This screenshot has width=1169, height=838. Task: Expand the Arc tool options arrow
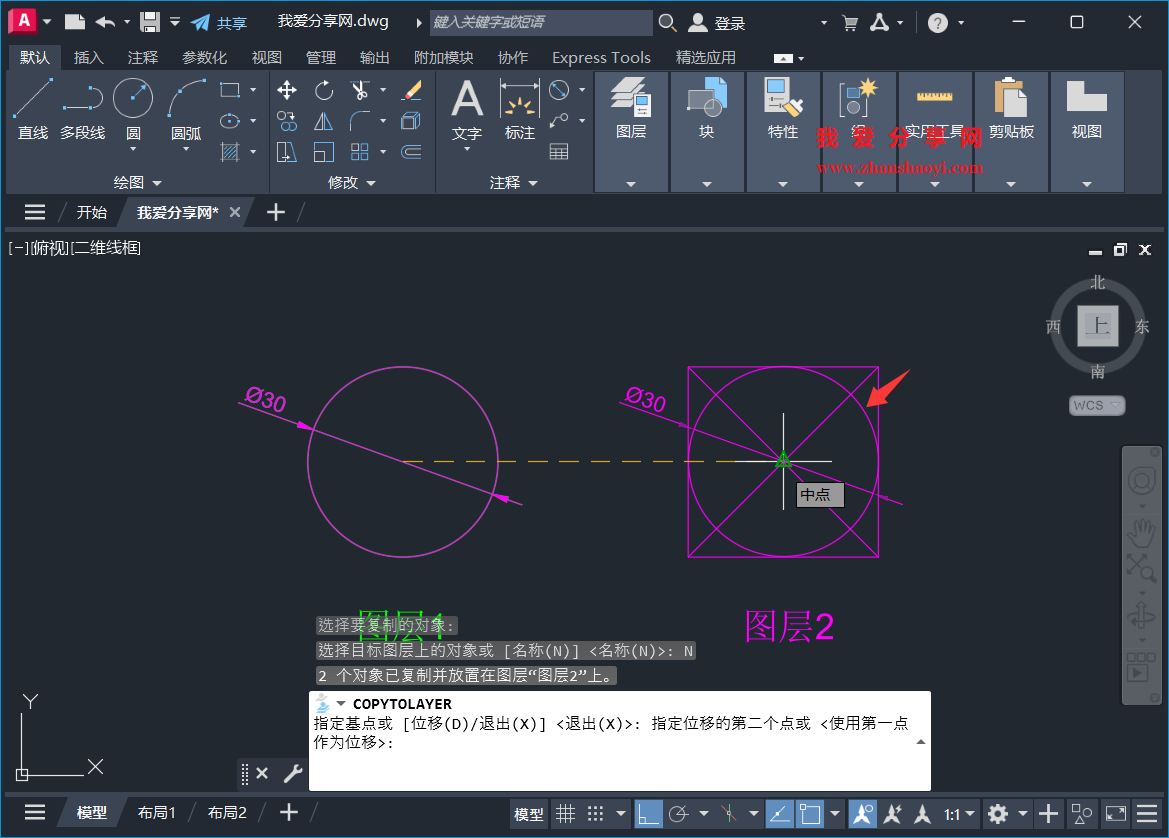pos(186,150)
